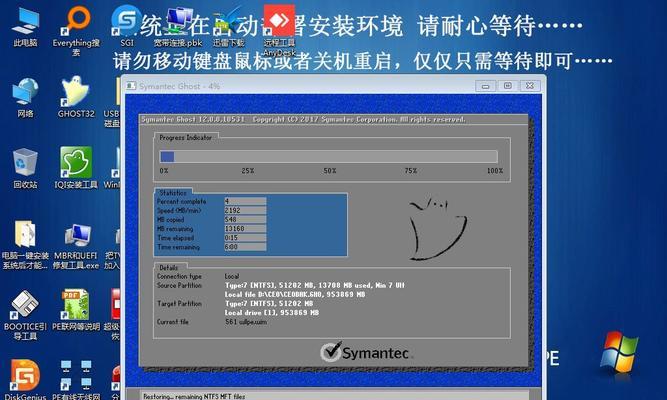Maximize the Symantec Ghost window

coord(507,86)
